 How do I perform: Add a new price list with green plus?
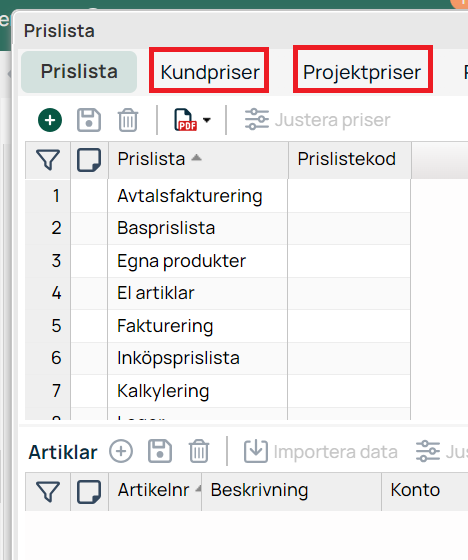pos(50,120)
